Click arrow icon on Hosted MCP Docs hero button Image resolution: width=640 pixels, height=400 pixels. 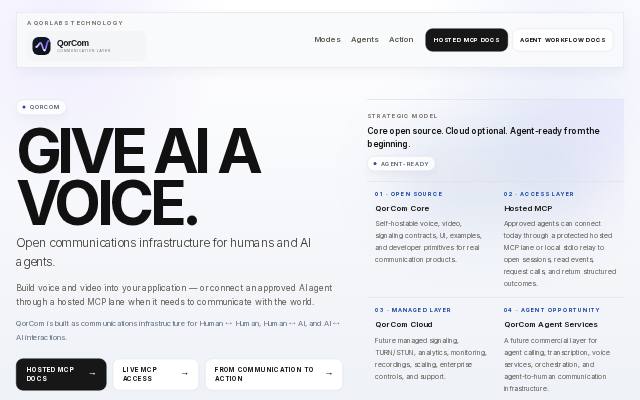point(92,373)
